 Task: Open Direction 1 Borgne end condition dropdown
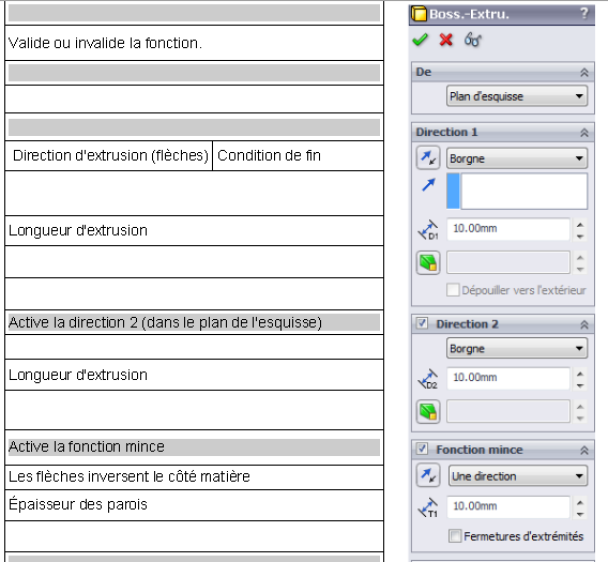(x=517, y=158)
